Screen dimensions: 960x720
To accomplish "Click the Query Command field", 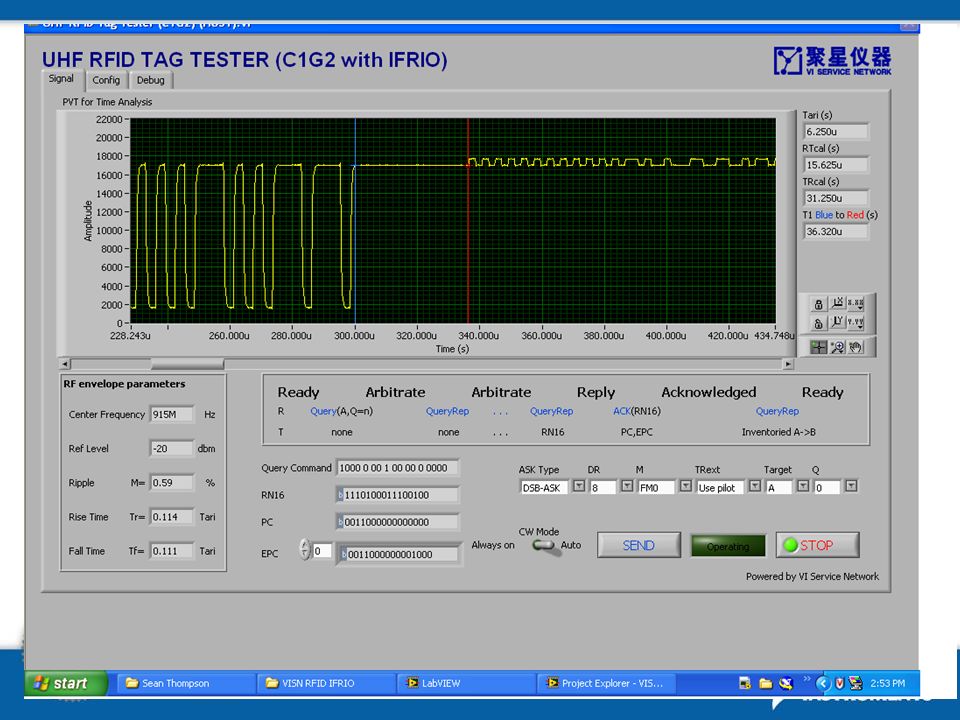I will (397, 468).
